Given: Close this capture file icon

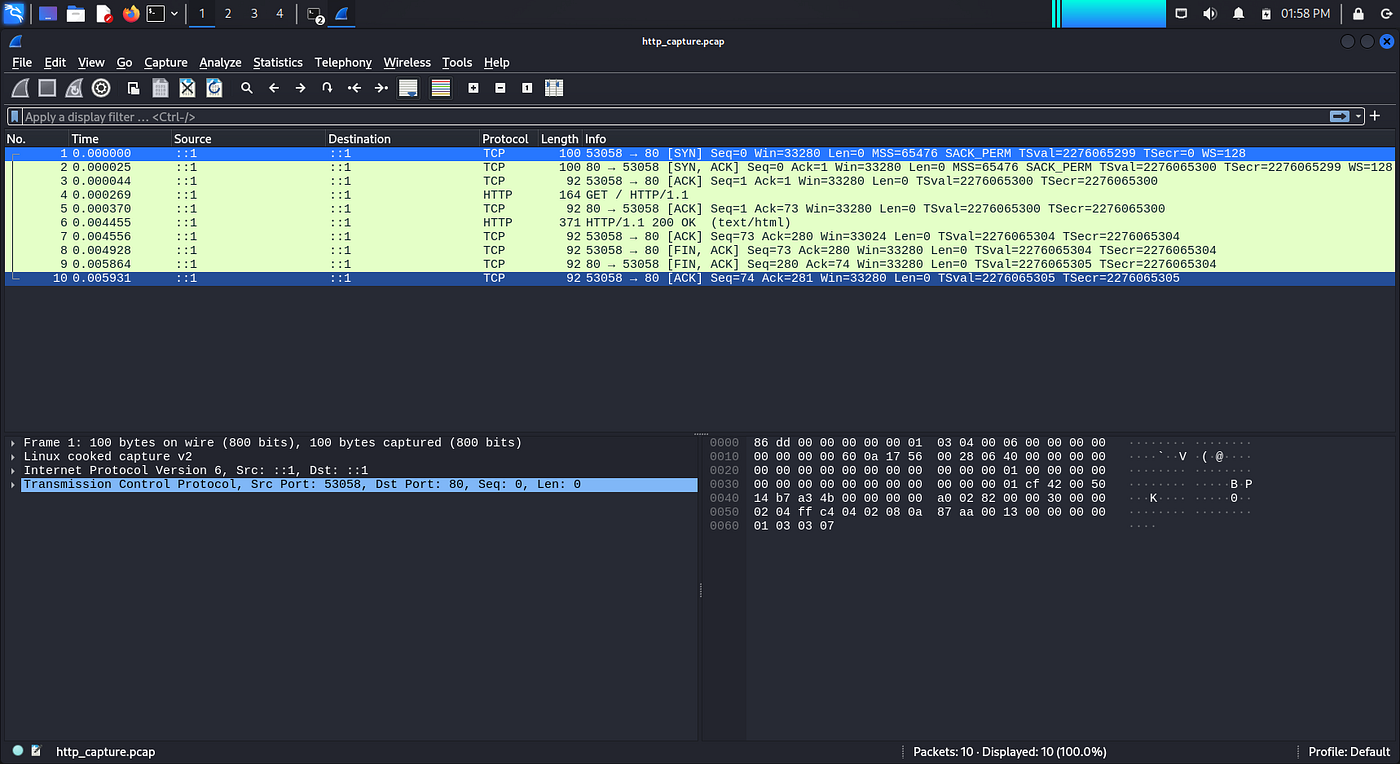Looking at the screenshot, I should click(x=187, y=88).
